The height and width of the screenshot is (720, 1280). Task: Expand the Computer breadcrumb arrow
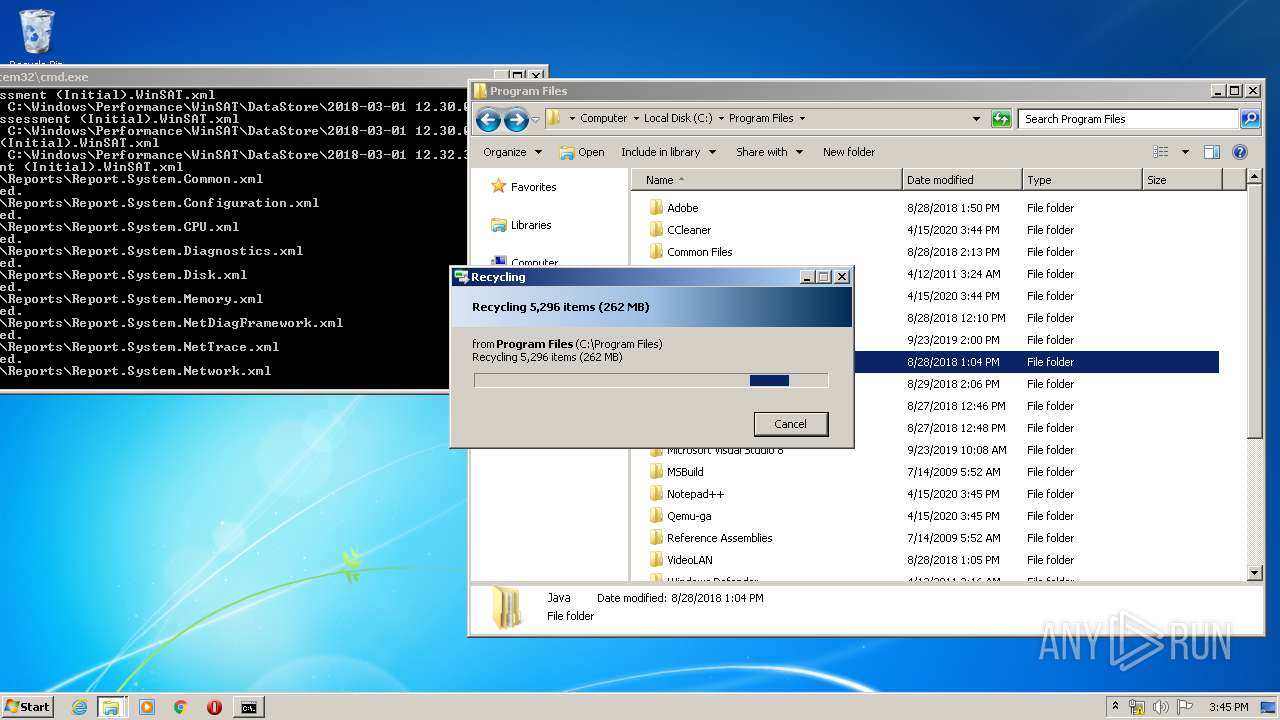tap(635, 118)
